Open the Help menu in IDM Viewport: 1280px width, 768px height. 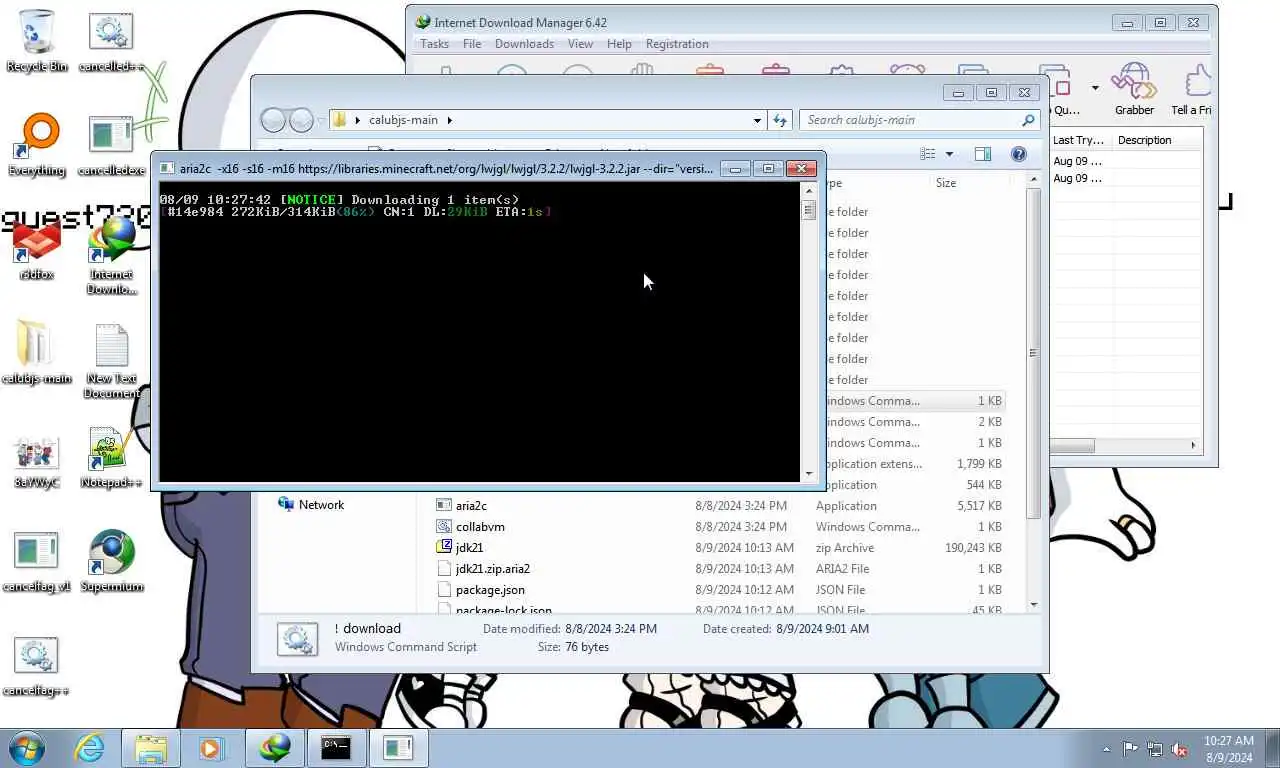coord(619,44)
